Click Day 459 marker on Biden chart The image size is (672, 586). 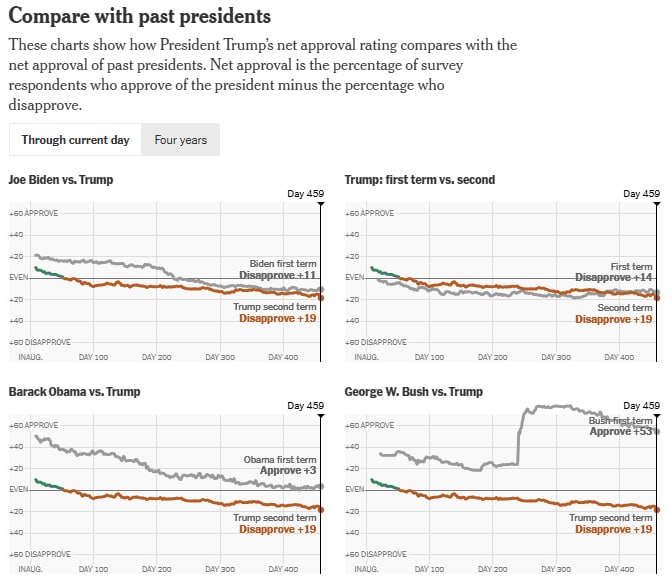(x=305, y=194)
